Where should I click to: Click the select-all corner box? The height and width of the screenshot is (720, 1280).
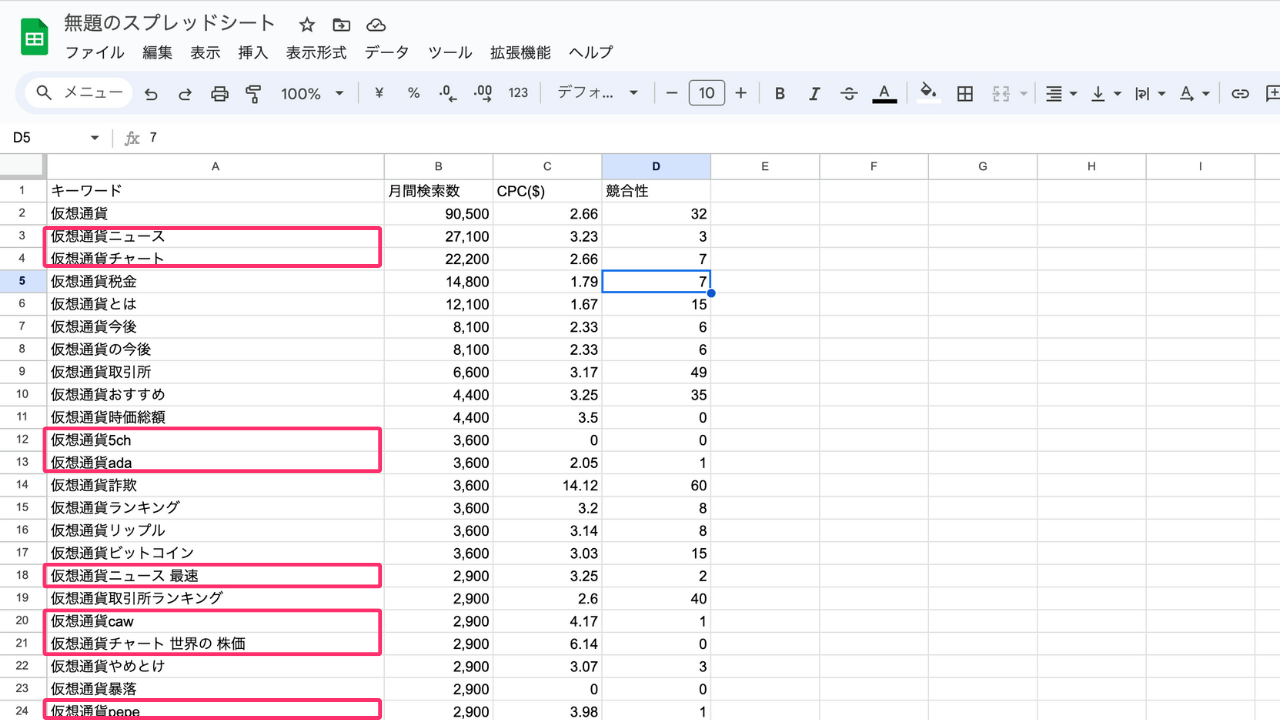tap(22, 166)
